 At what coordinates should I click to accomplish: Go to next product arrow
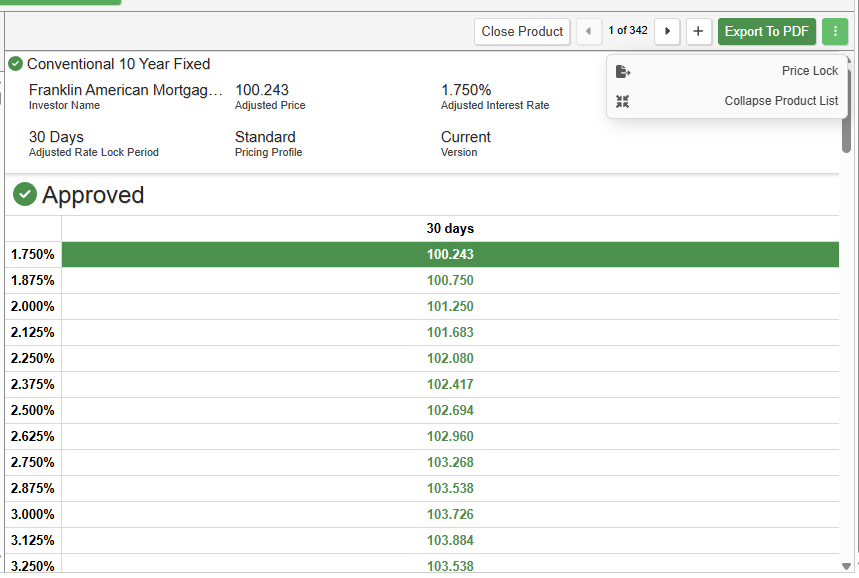[x=667, y=31]
